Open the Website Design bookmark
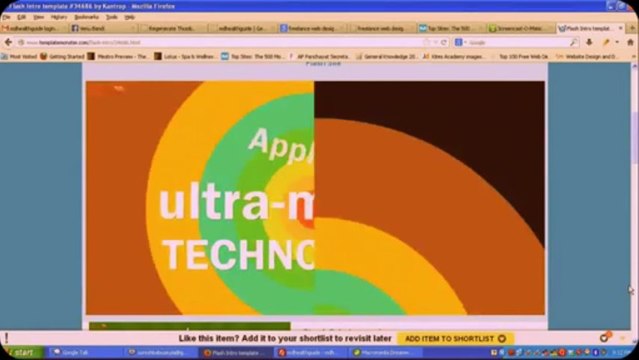 pos(587,56)
